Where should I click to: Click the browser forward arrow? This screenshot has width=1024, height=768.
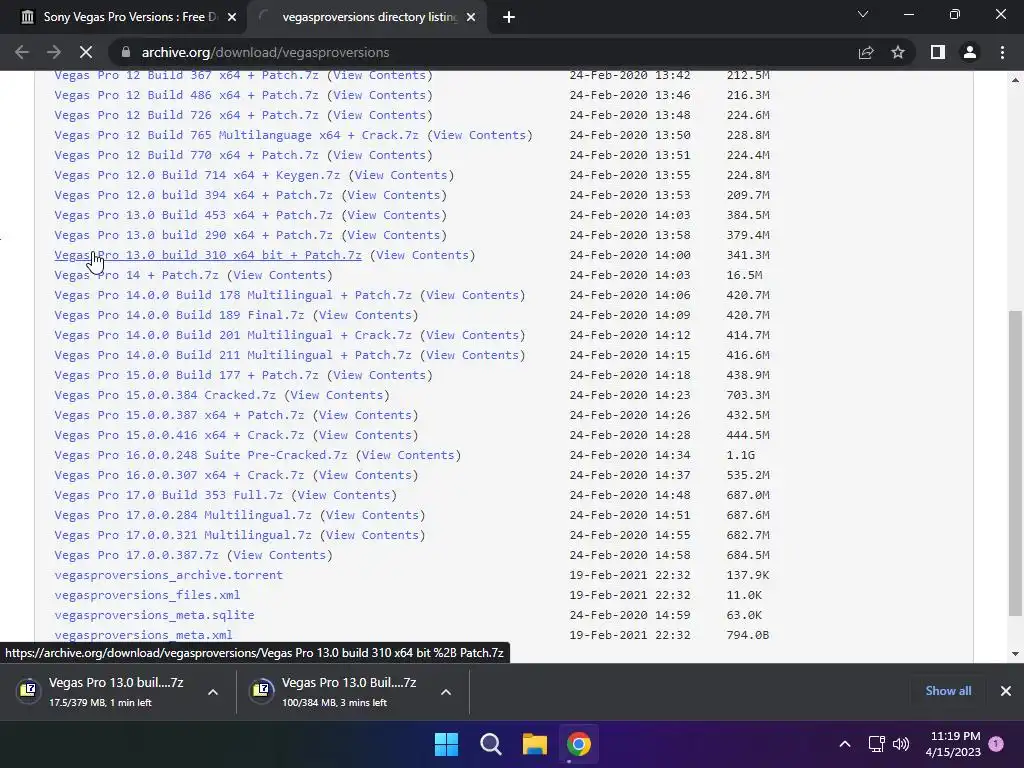point(54,52)
